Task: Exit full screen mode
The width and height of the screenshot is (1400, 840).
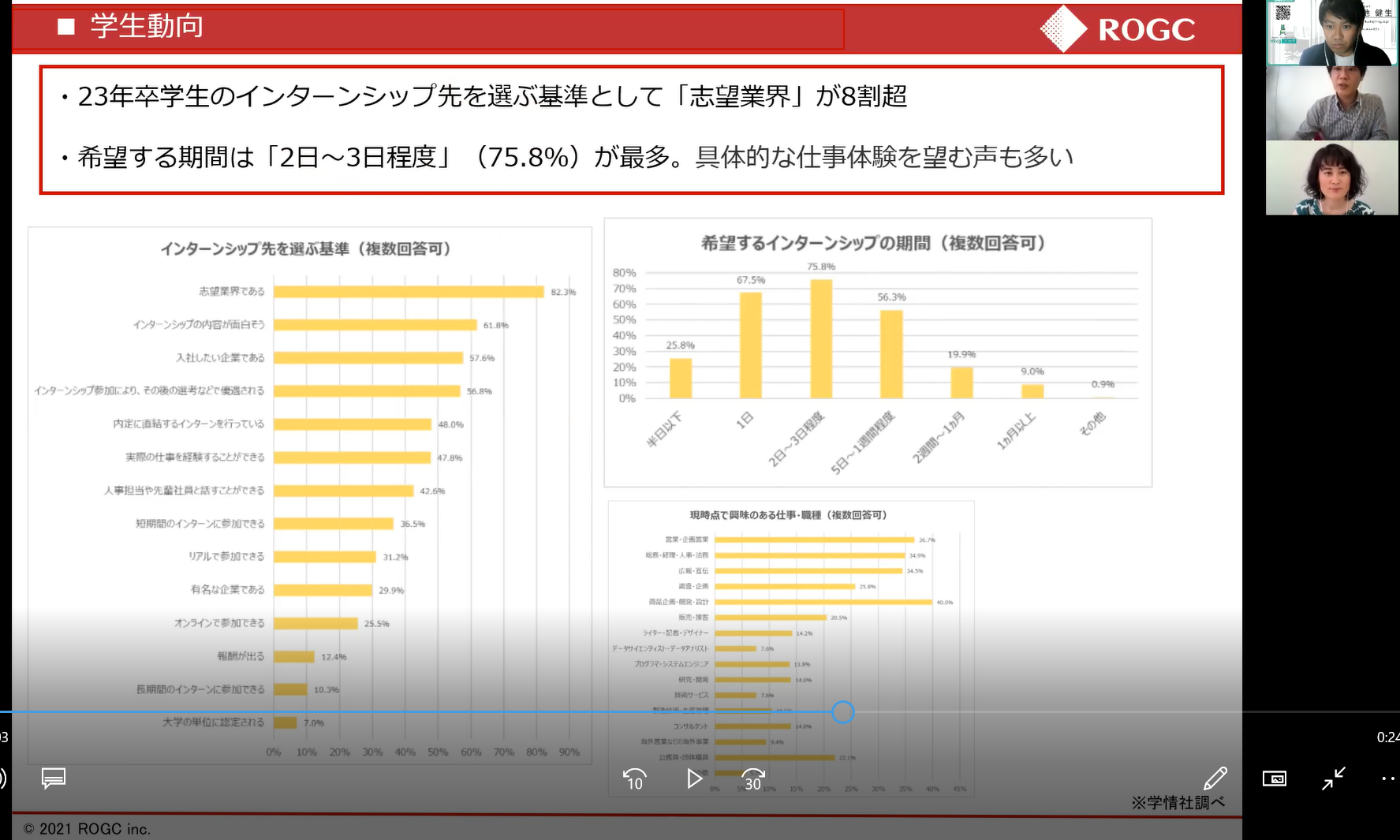Action: point(1334,778)
